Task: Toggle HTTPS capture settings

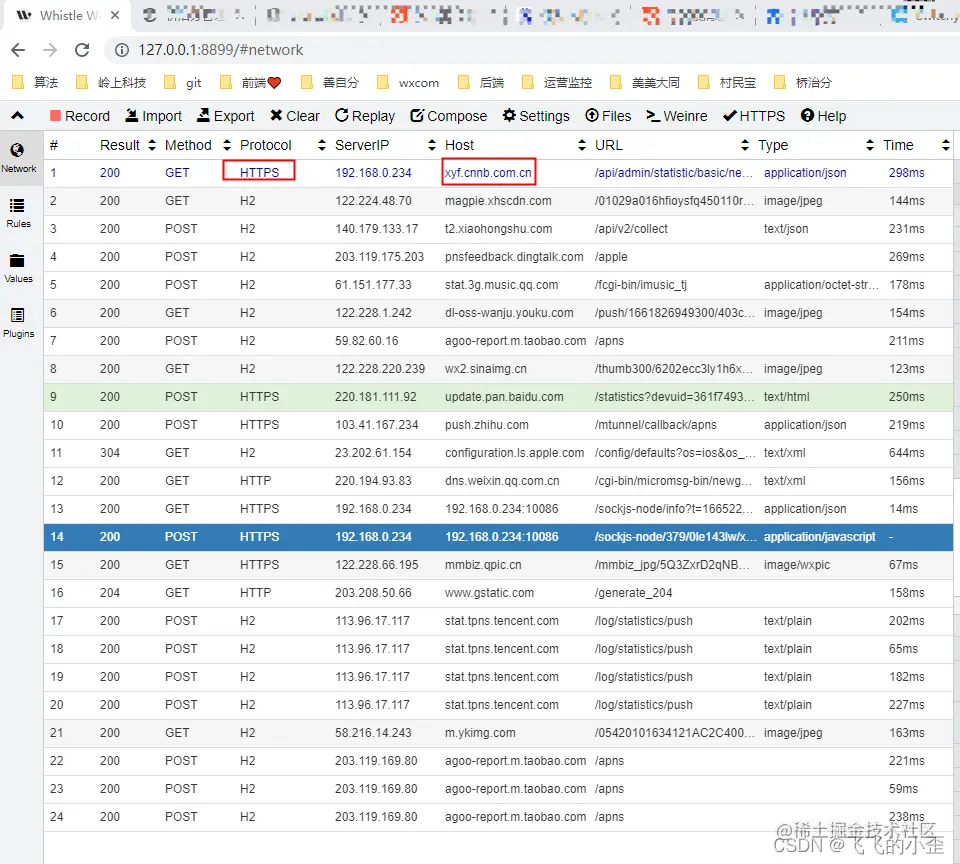Action: point(754,116)
